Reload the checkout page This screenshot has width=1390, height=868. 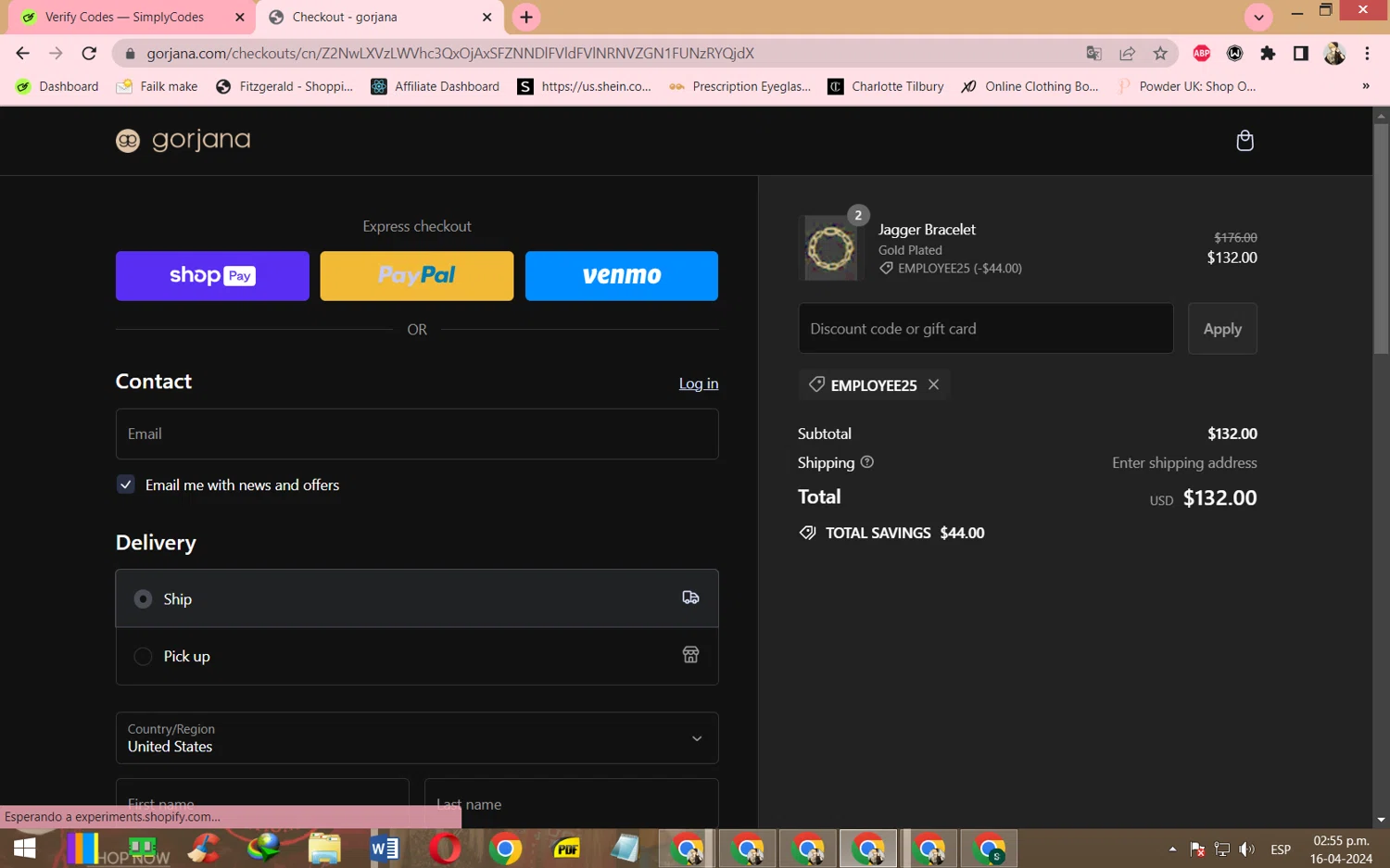tap(89, 53)
